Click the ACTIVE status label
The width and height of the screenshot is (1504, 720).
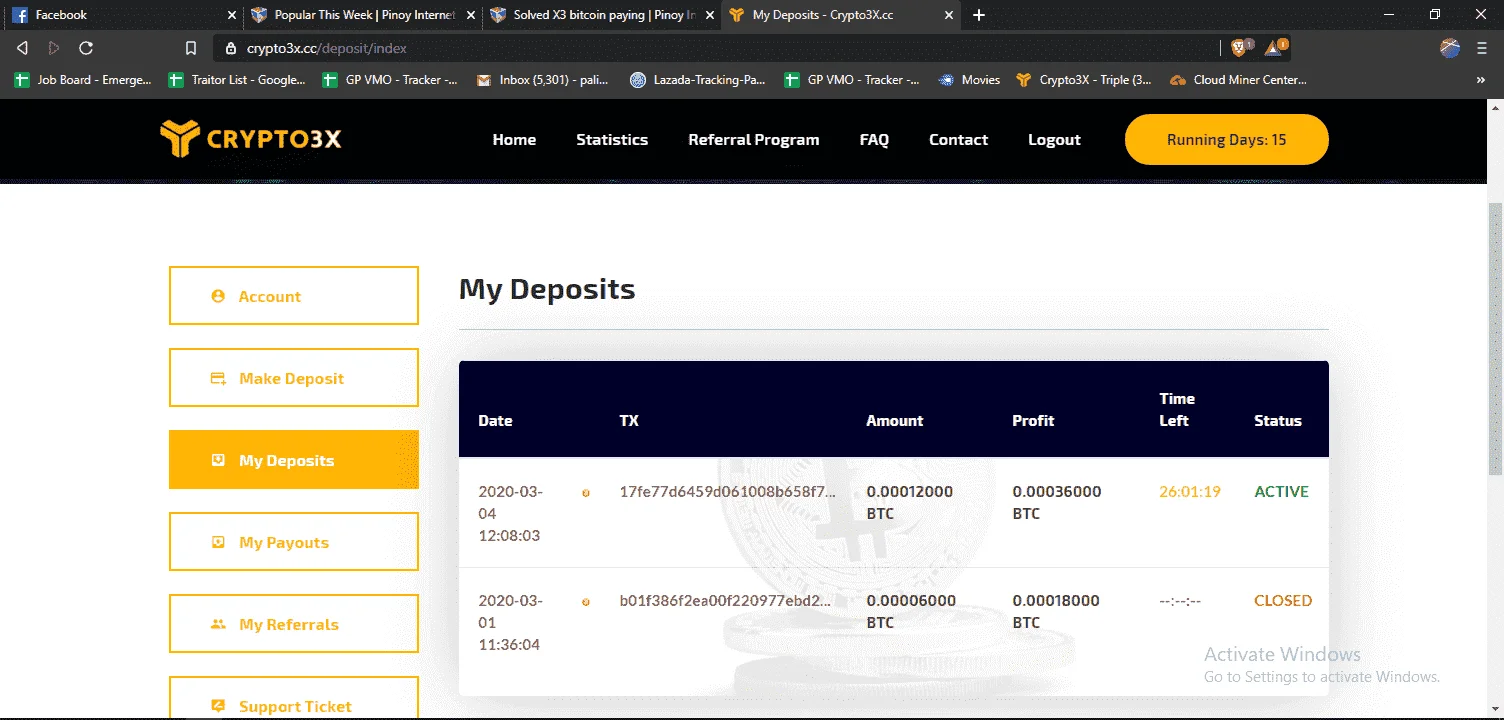[1282, 492]
